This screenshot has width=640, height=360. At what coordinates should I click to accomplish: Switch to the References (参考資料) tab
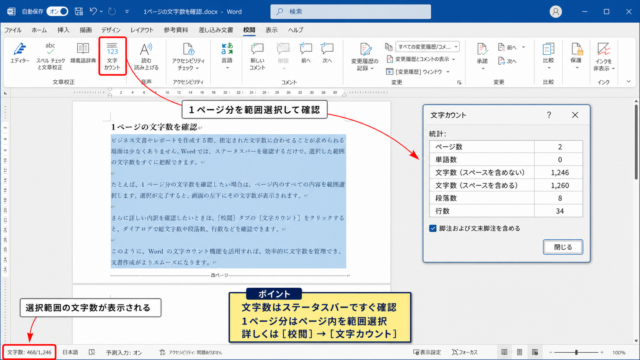coord(176,30)
